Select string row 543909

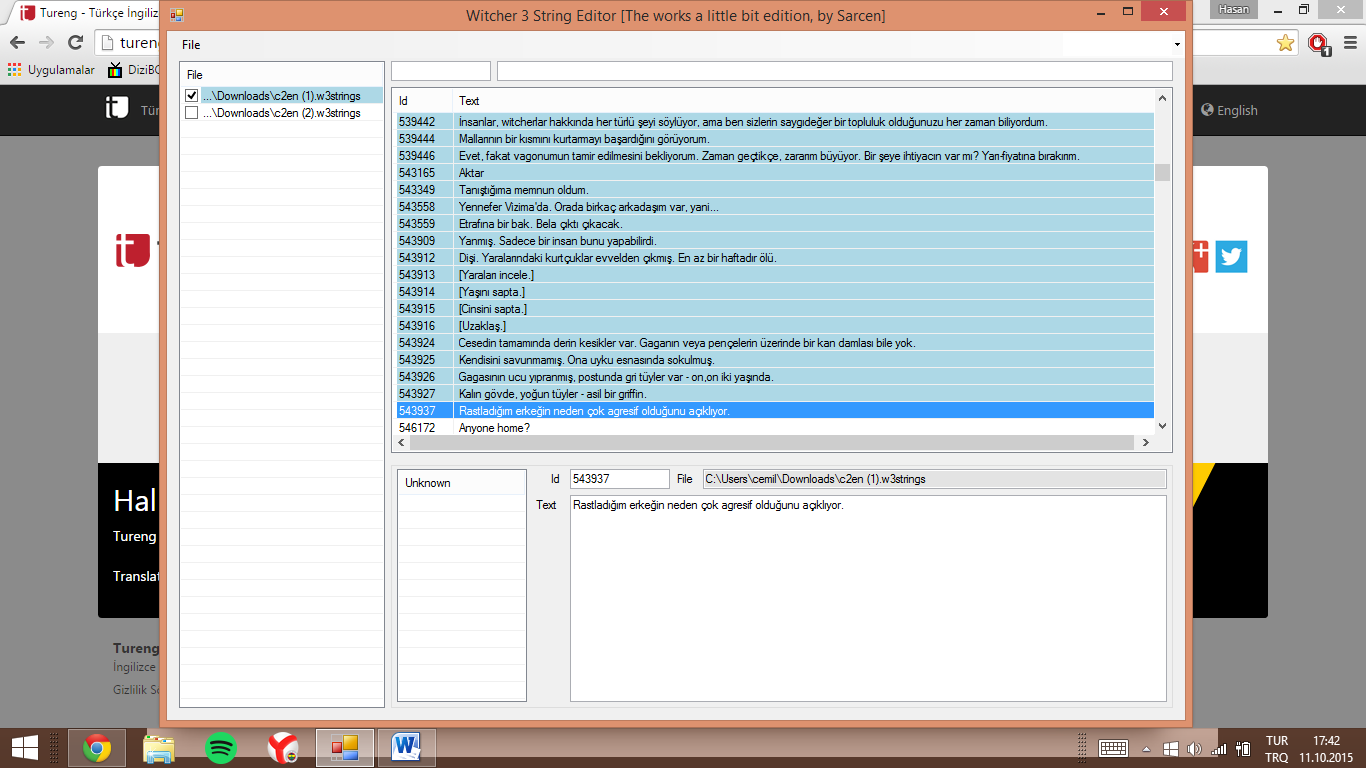click(x=773, y=241)
